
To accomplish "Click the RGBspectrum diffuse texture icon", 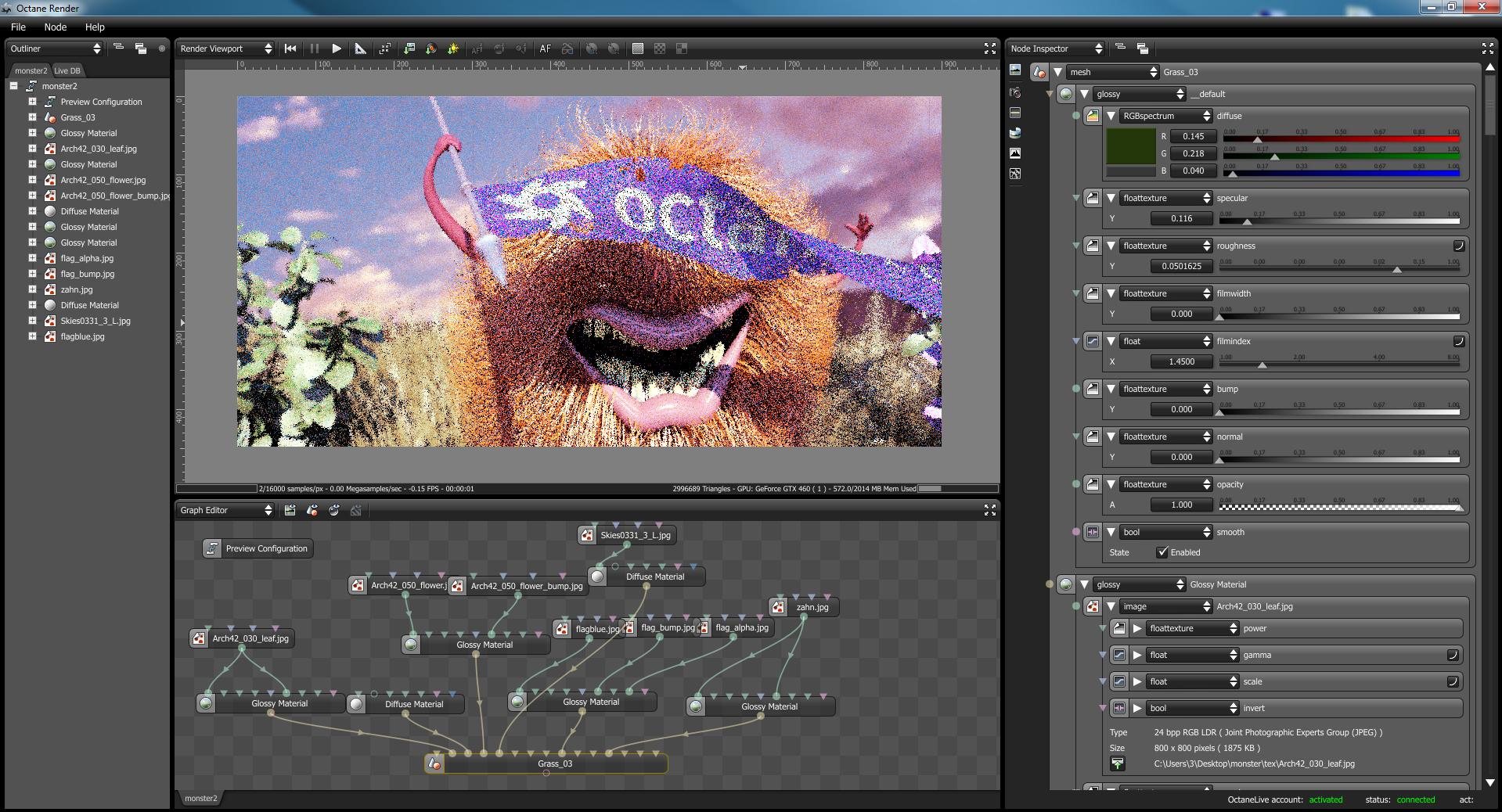I will 1092,116.
